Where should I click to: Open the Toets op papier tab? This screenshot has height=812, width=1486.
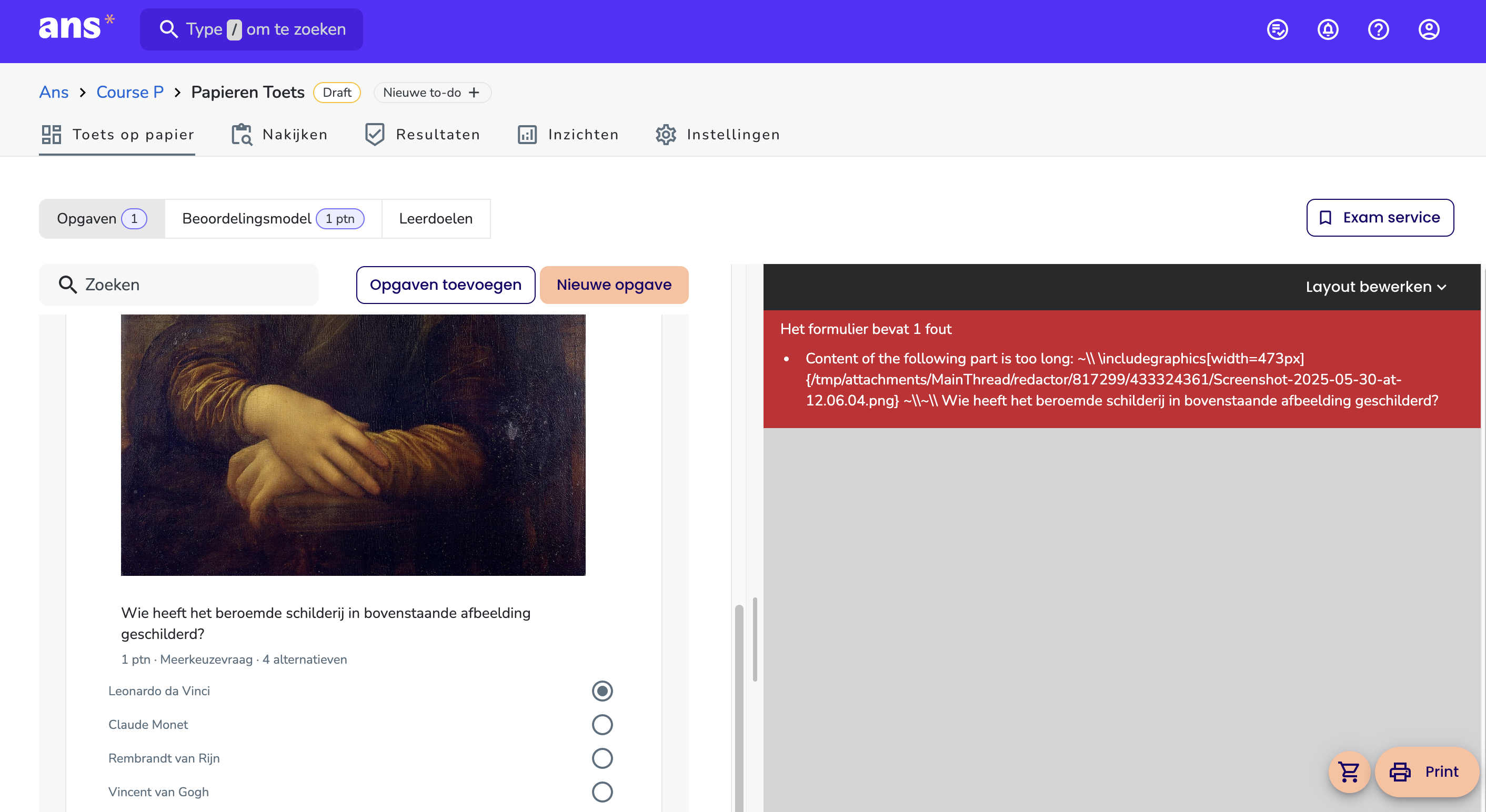(117, 135)
